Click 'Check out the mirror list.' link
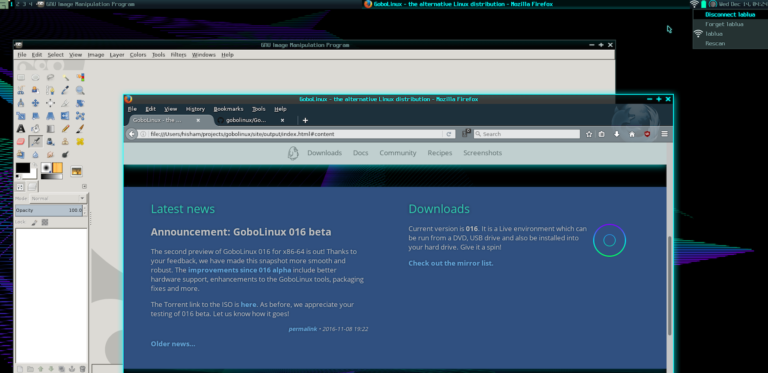The image size is (768, 373). (x=451, y=263)
